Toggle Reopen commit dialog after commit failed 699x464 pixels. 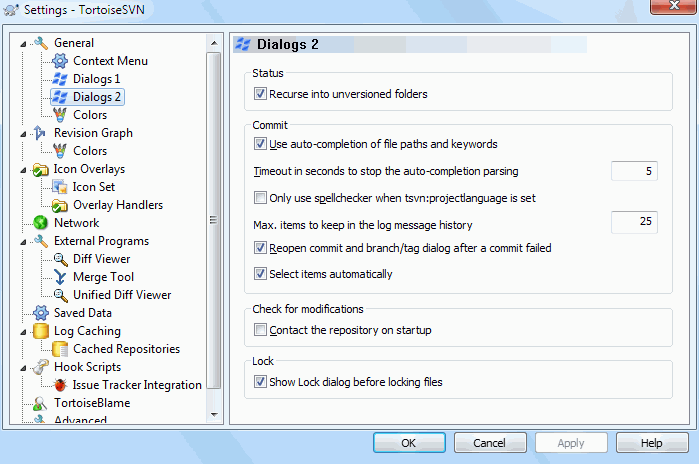point(260,247)
